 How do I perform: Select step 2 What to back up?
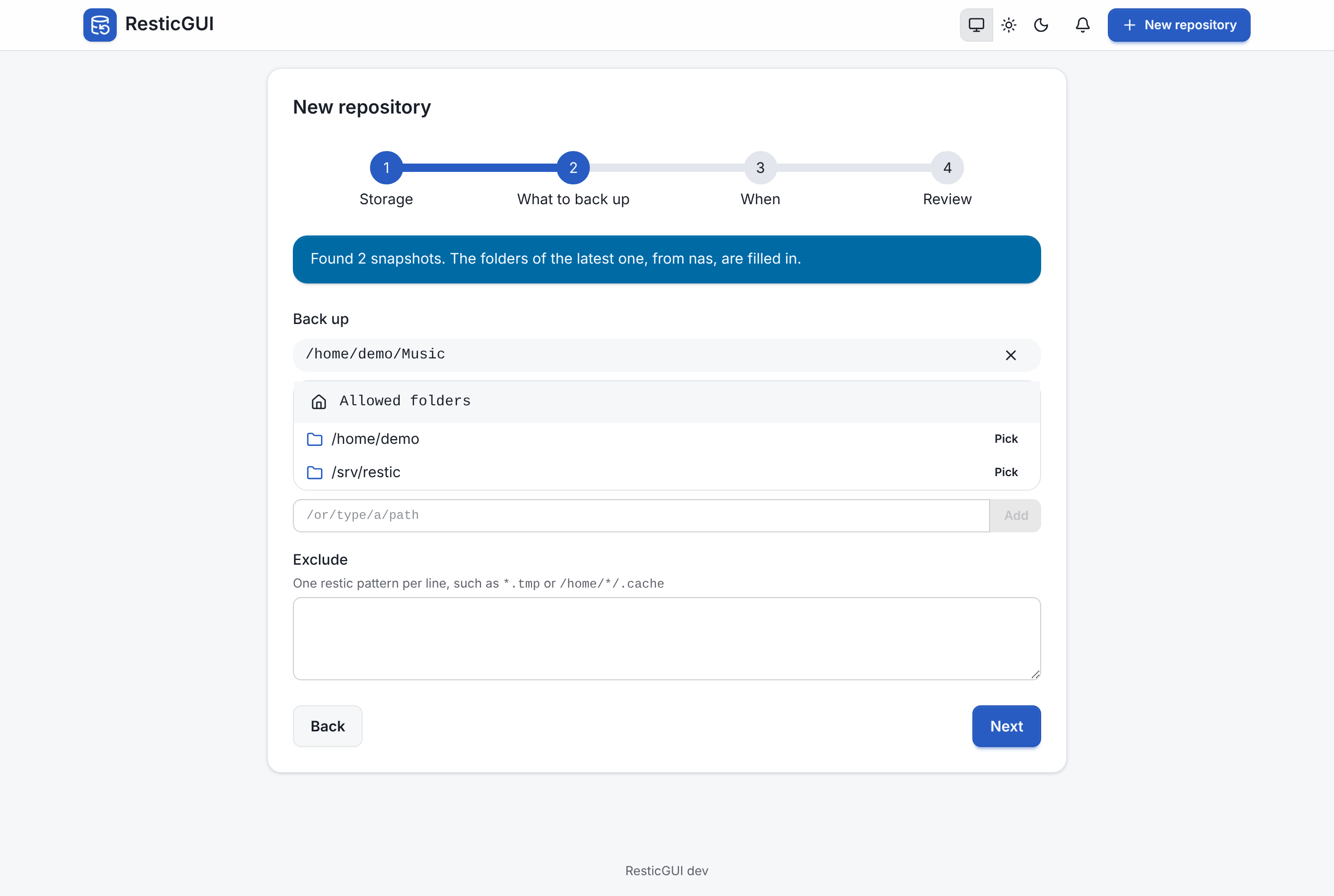click(x=573, y=167)
